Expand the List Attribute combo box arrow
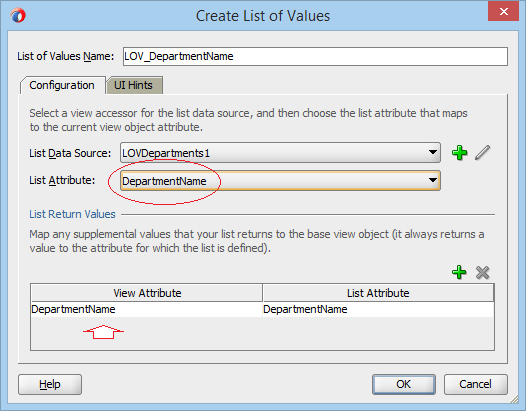The height and width of the screenshot is (411, 526). tap(433, 181)
